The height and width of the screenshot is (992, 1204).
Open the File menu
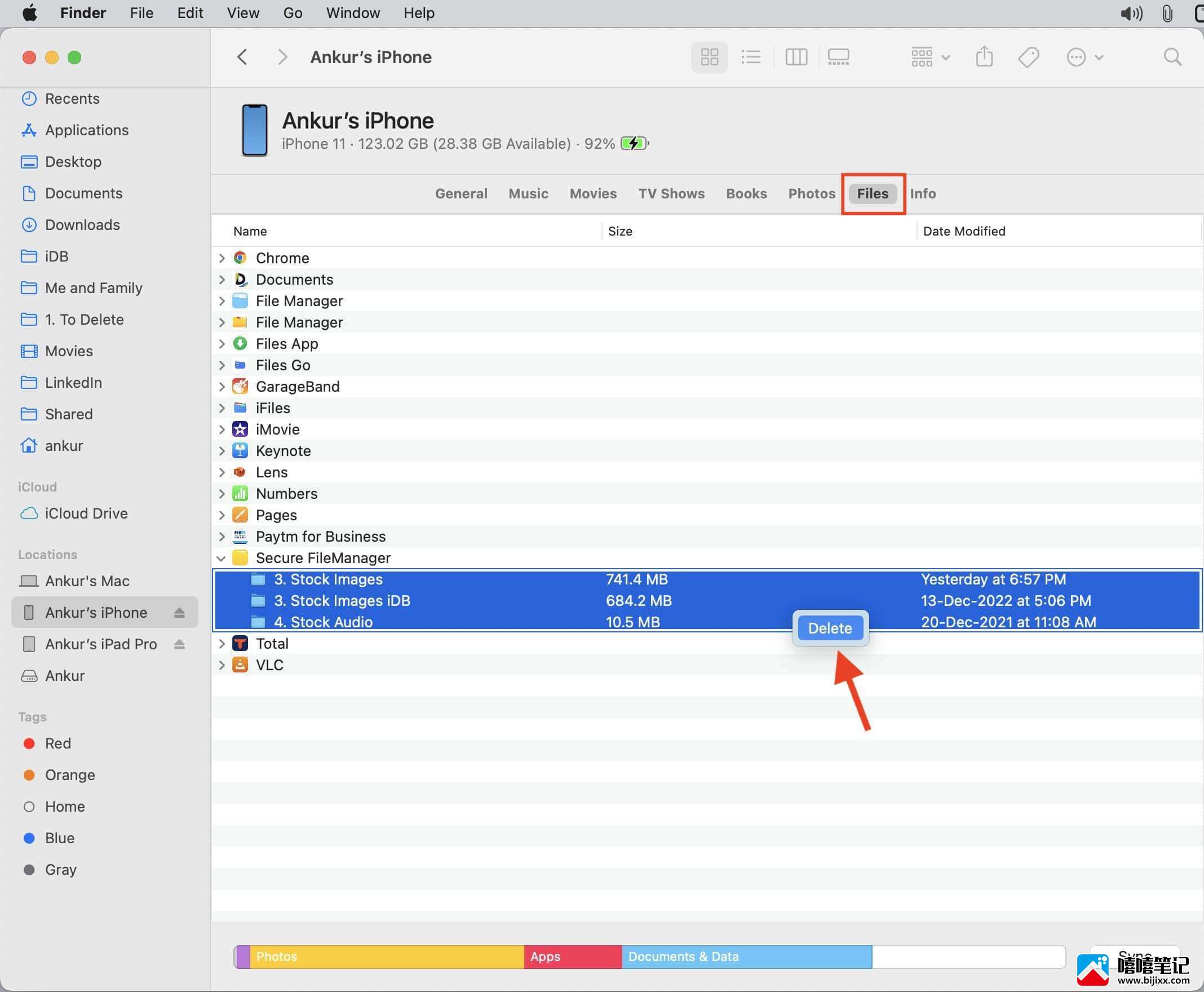click(x=141, y=12)
